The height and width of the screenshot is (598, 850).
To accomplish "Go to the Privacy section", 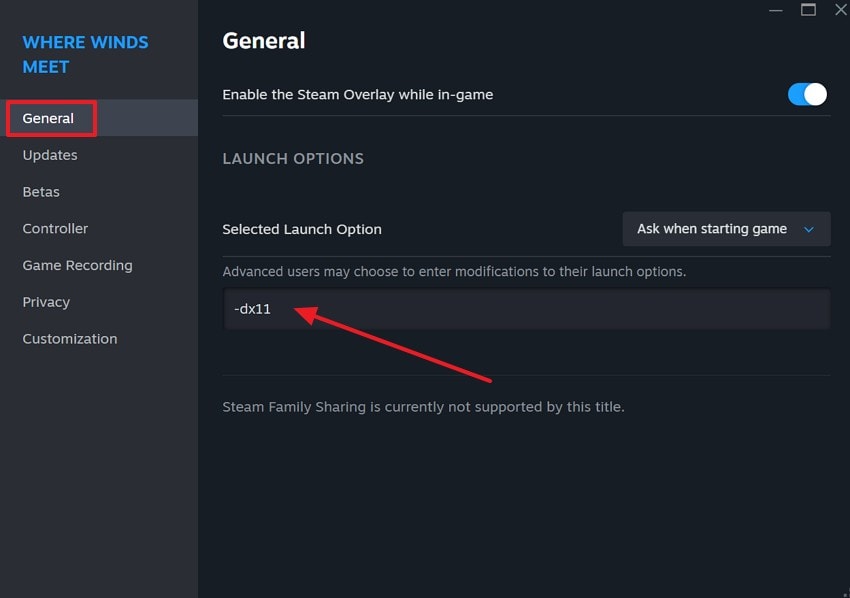I will click(46, 301).
